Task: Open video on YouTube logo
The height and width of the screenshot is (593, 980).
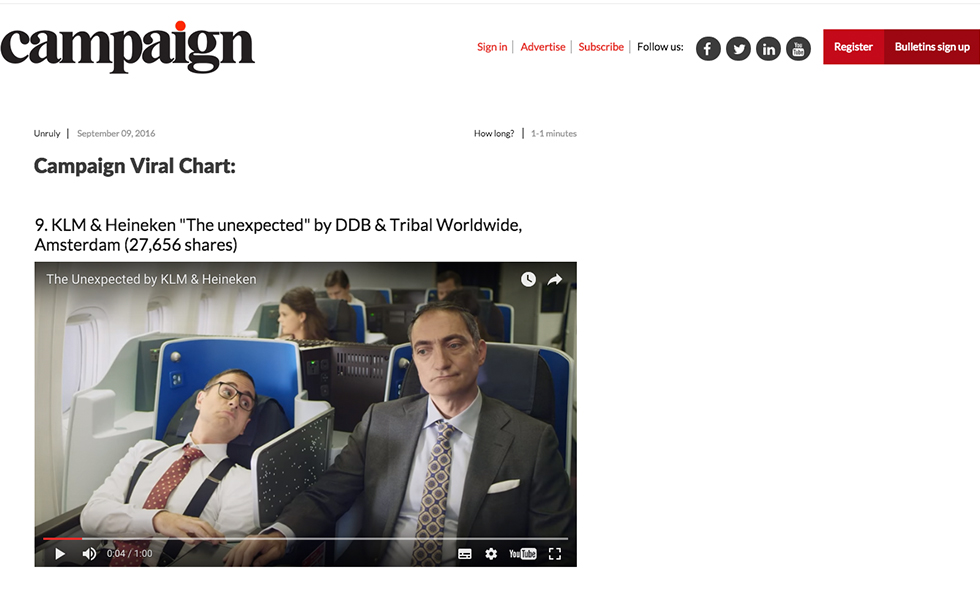Action: coord(522,554)
